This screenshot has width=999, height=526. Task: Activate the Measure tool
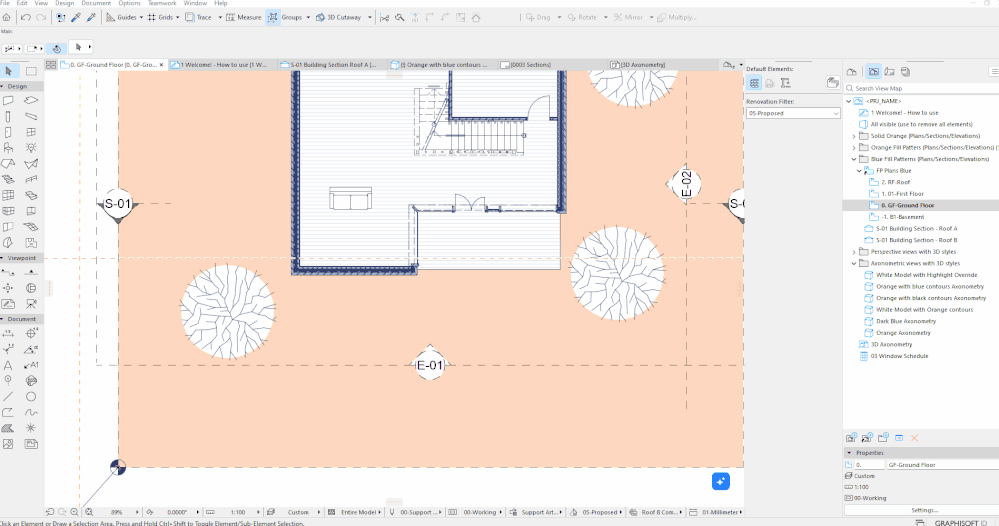(x=242, y=17)
